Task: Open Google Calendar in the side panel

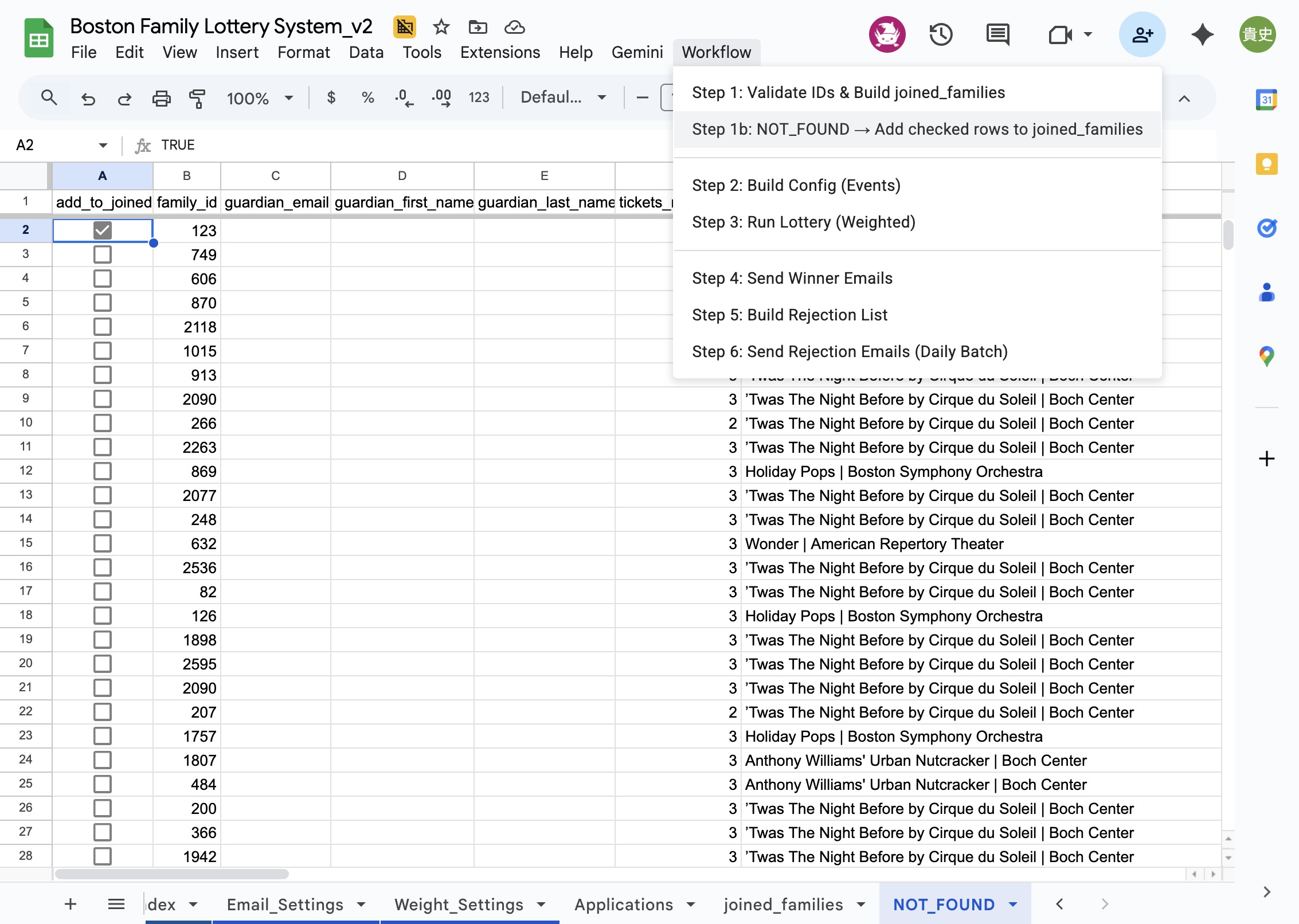Action: [x=1266, y=100]
